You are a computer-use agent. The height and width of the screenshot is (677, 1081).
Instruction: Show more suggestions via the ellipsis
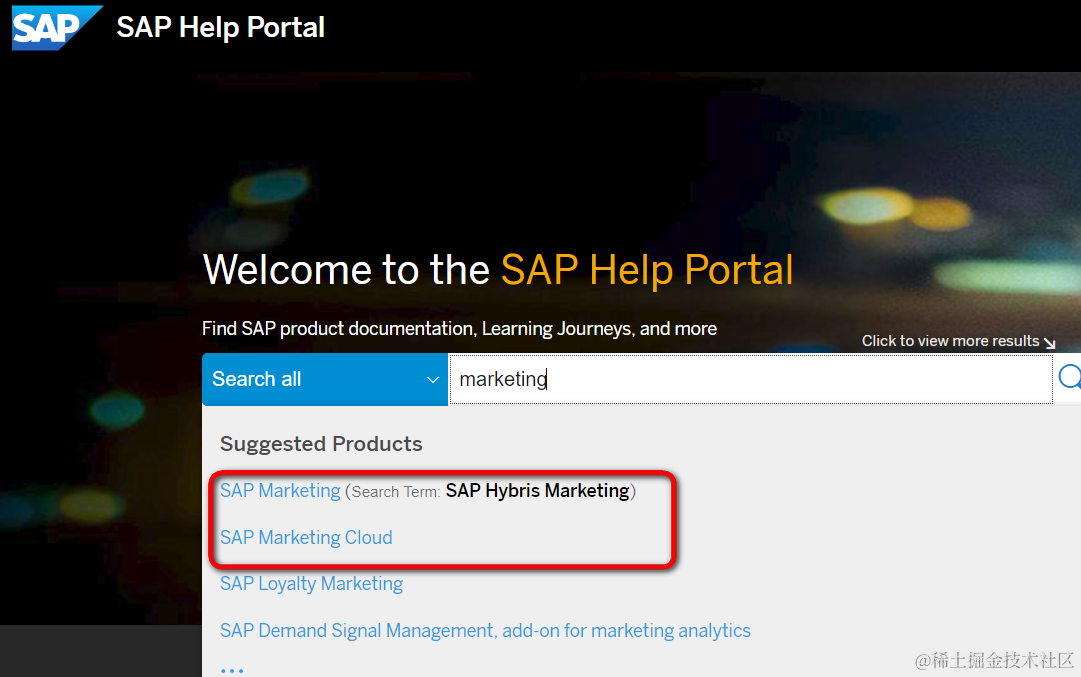[231, 669]
